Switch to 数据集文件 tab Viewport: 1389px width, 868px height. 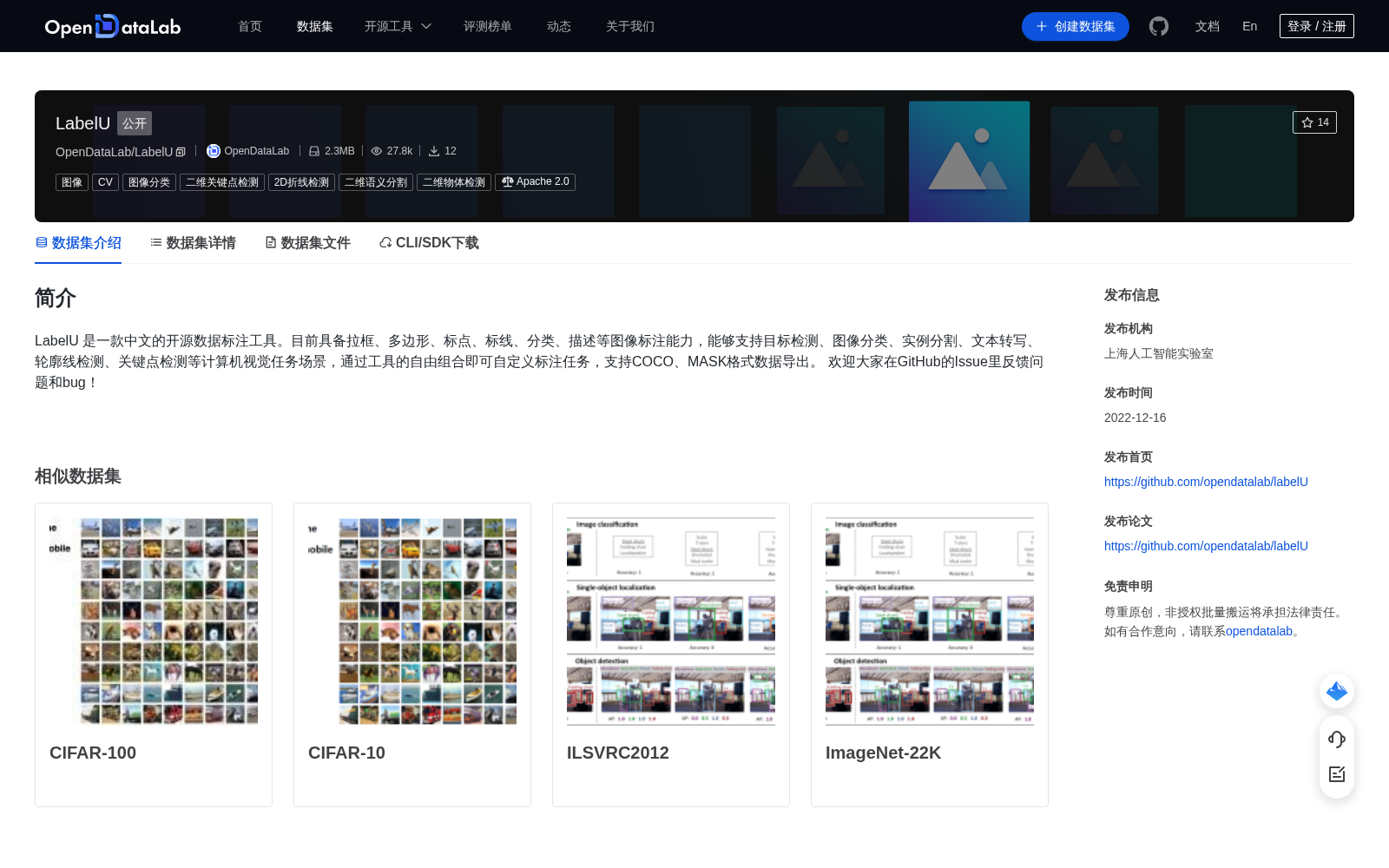click(x=307, y=243)
